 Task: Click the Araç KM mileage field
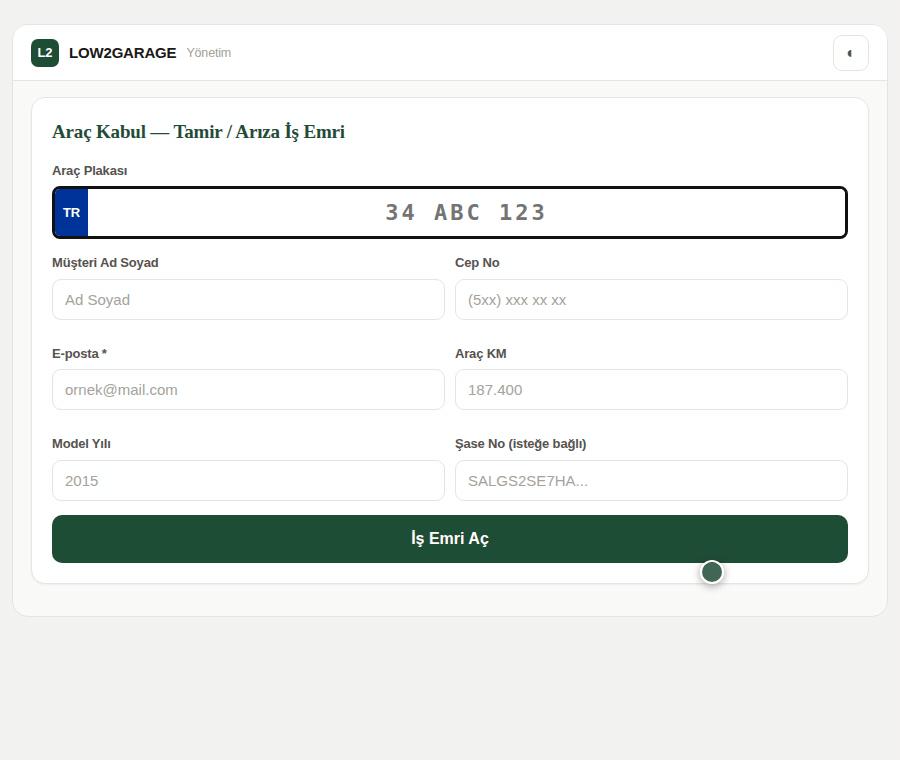[651, 390]
